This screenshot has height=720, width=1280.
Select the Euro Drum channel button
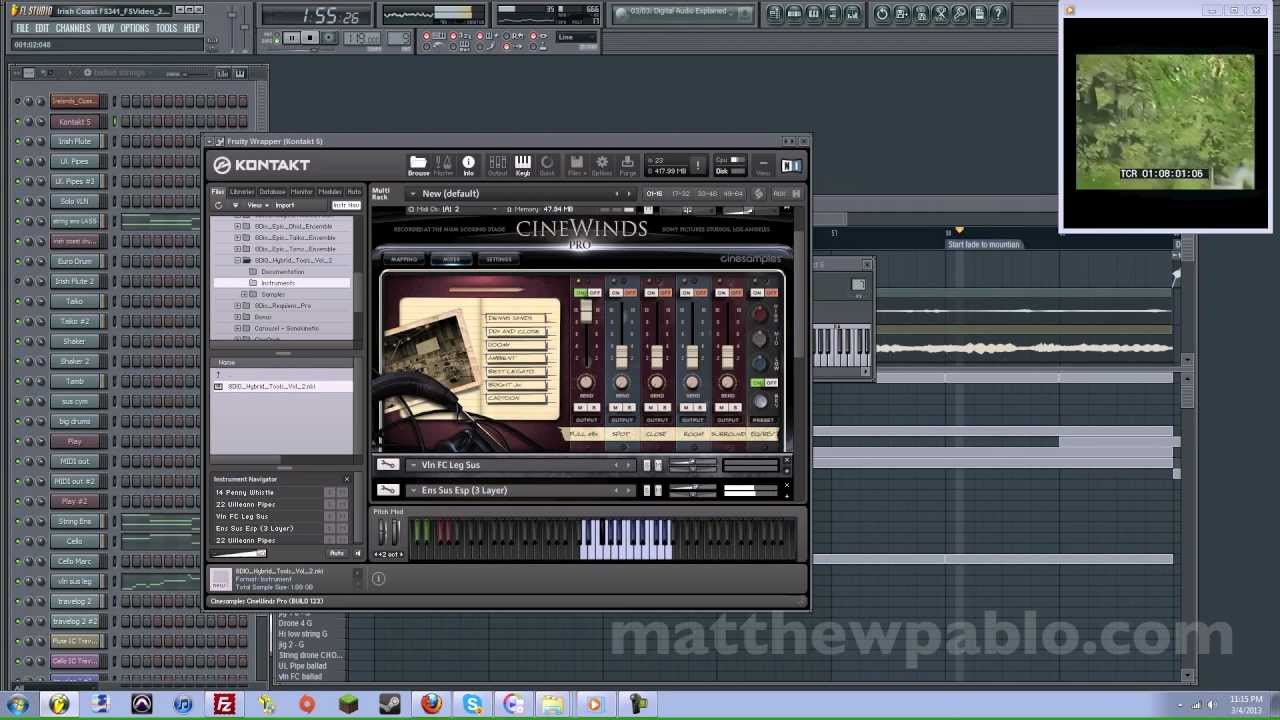[x=74, y=261]
